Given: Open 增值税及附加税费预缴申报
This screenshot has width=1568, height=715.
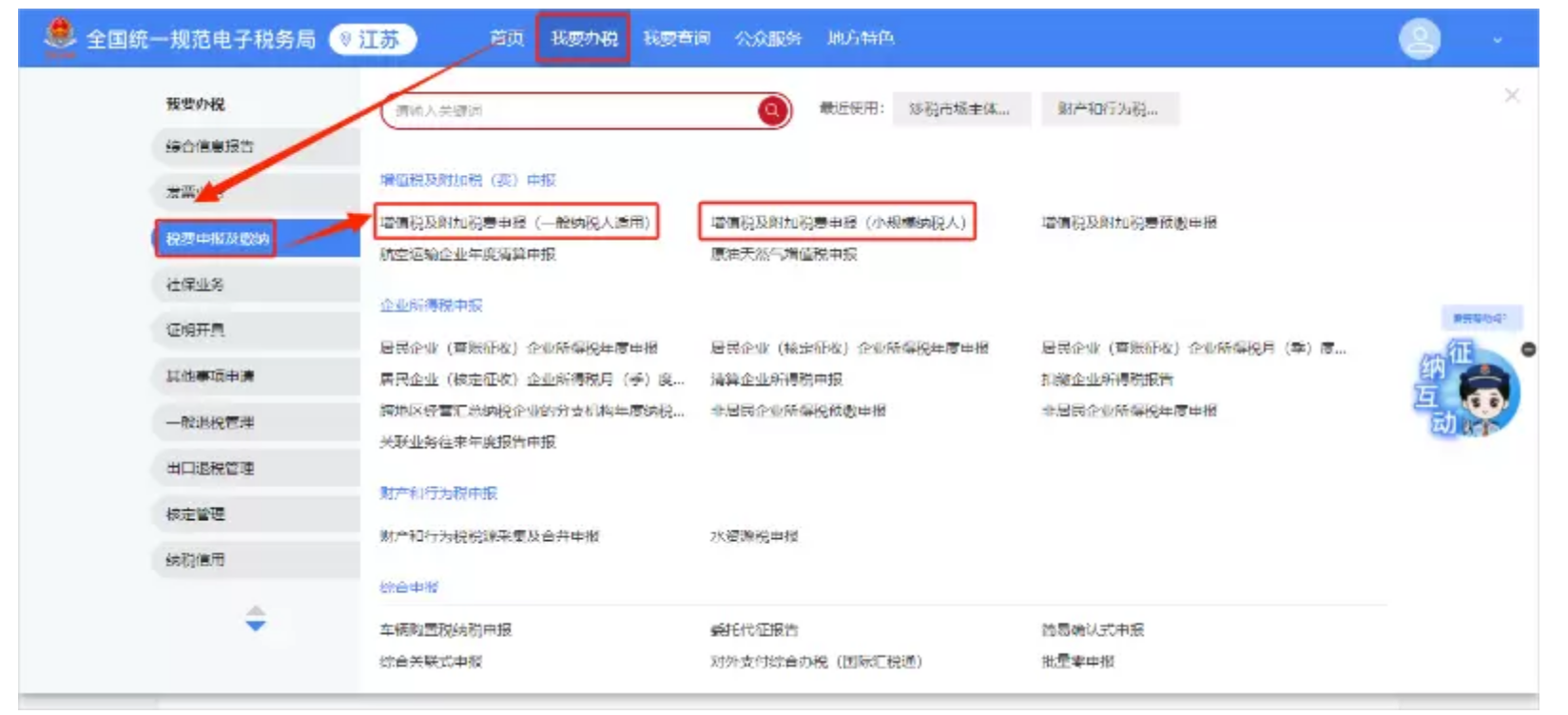Looking at the screenshot, I should click(1129, 222).
